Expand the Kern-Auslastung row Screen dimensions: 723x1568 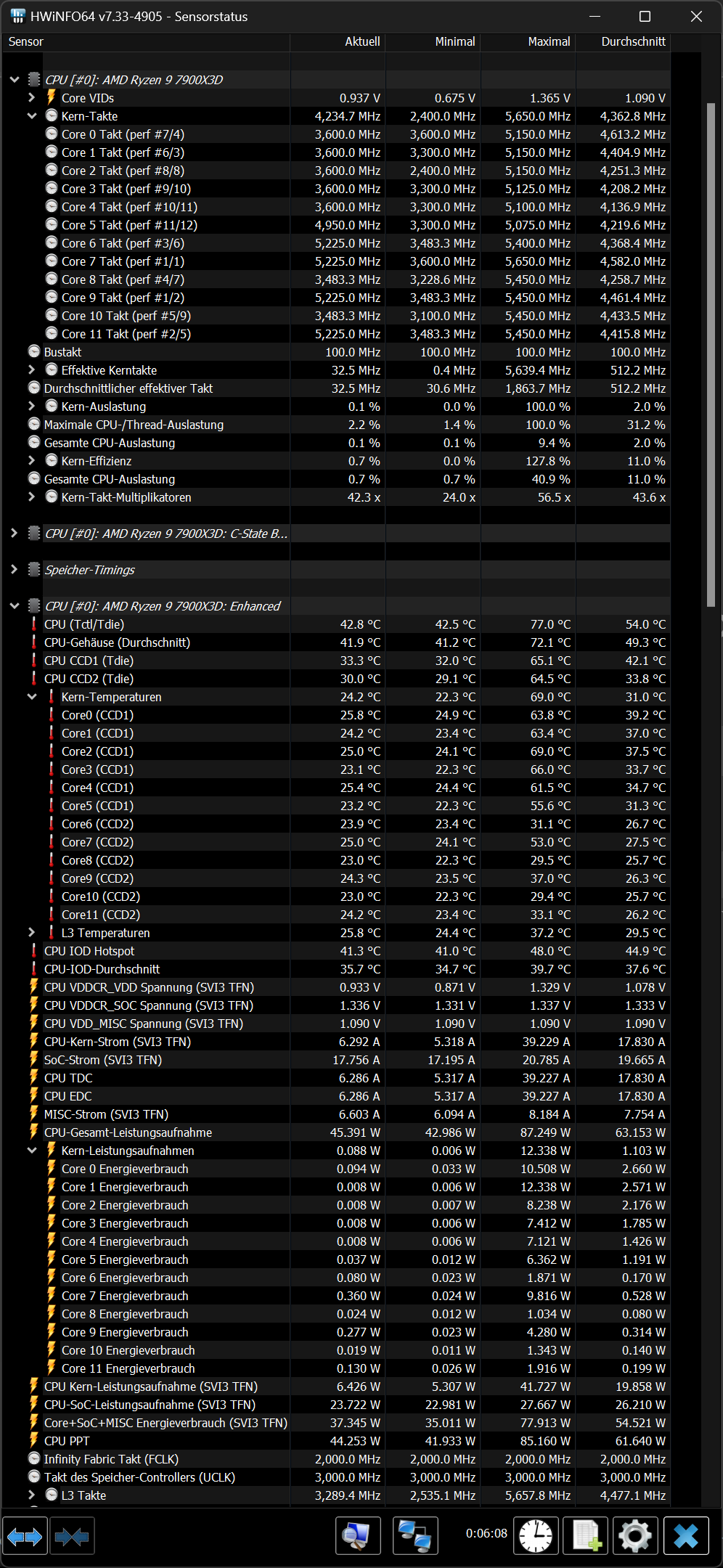pyautogui.click(x=31, y=406)
